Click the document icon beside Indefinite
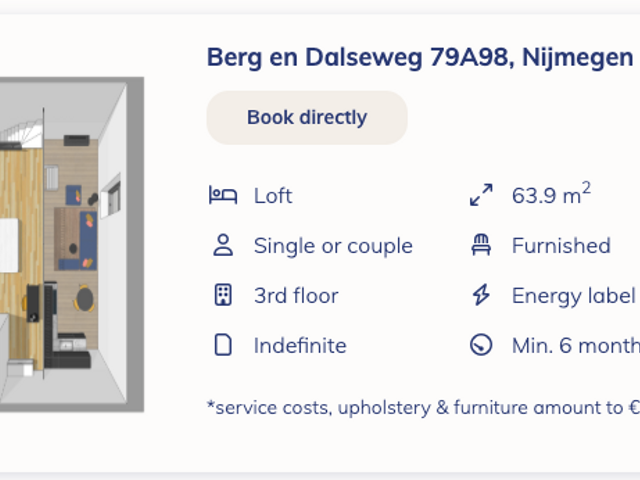 pyautogui.click(x=223, y=346)
